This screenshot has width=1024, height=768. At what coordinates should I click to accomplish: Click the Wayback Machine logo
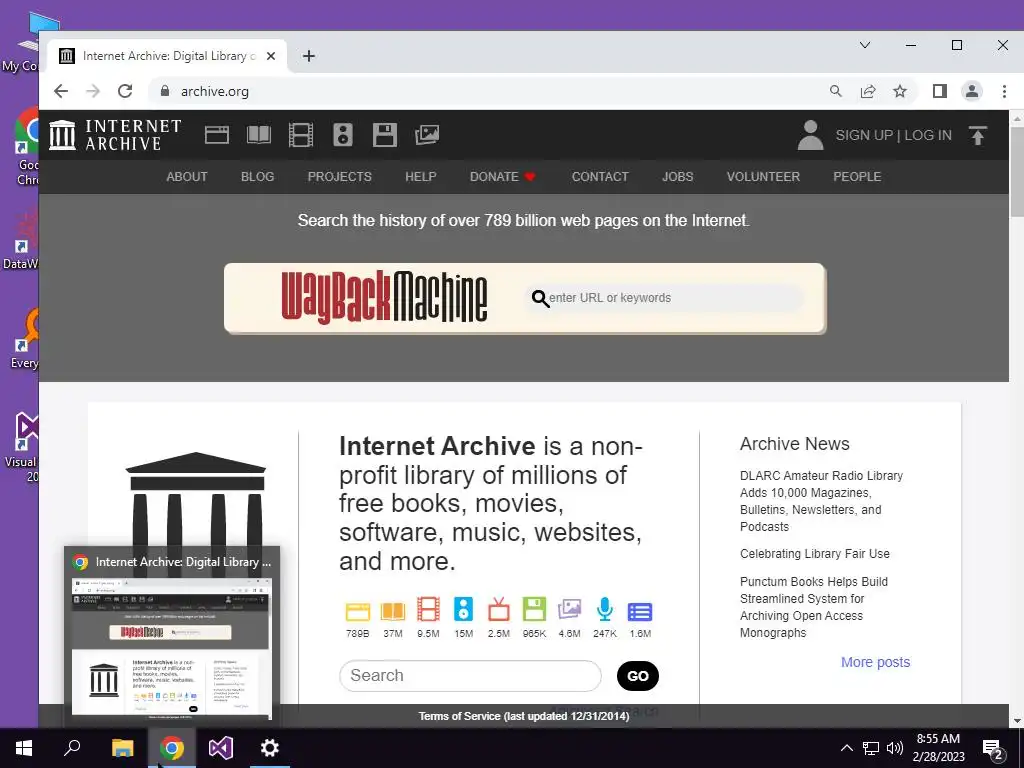[x=384, y=298]
